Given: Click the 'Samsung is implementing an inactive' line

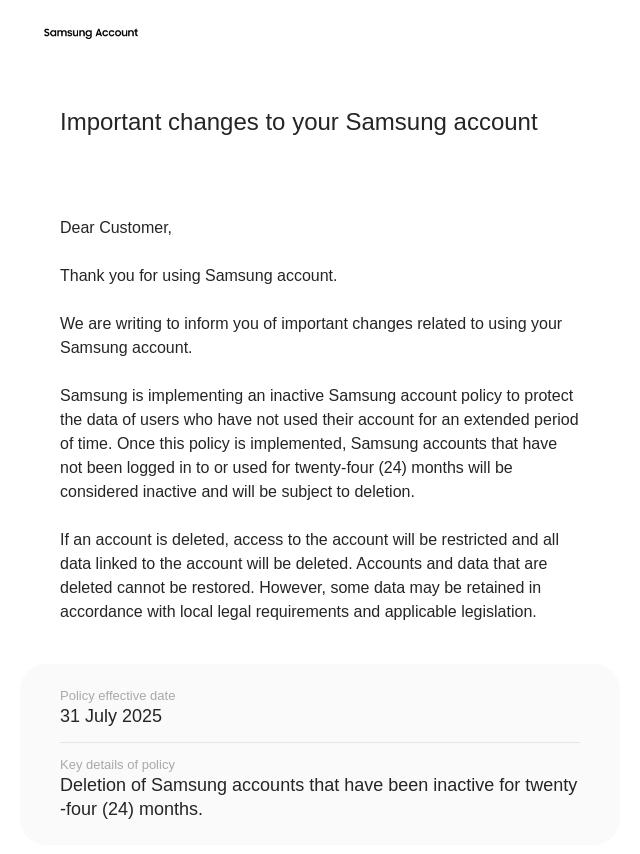Looking at the screenshot, I should 316,395.
